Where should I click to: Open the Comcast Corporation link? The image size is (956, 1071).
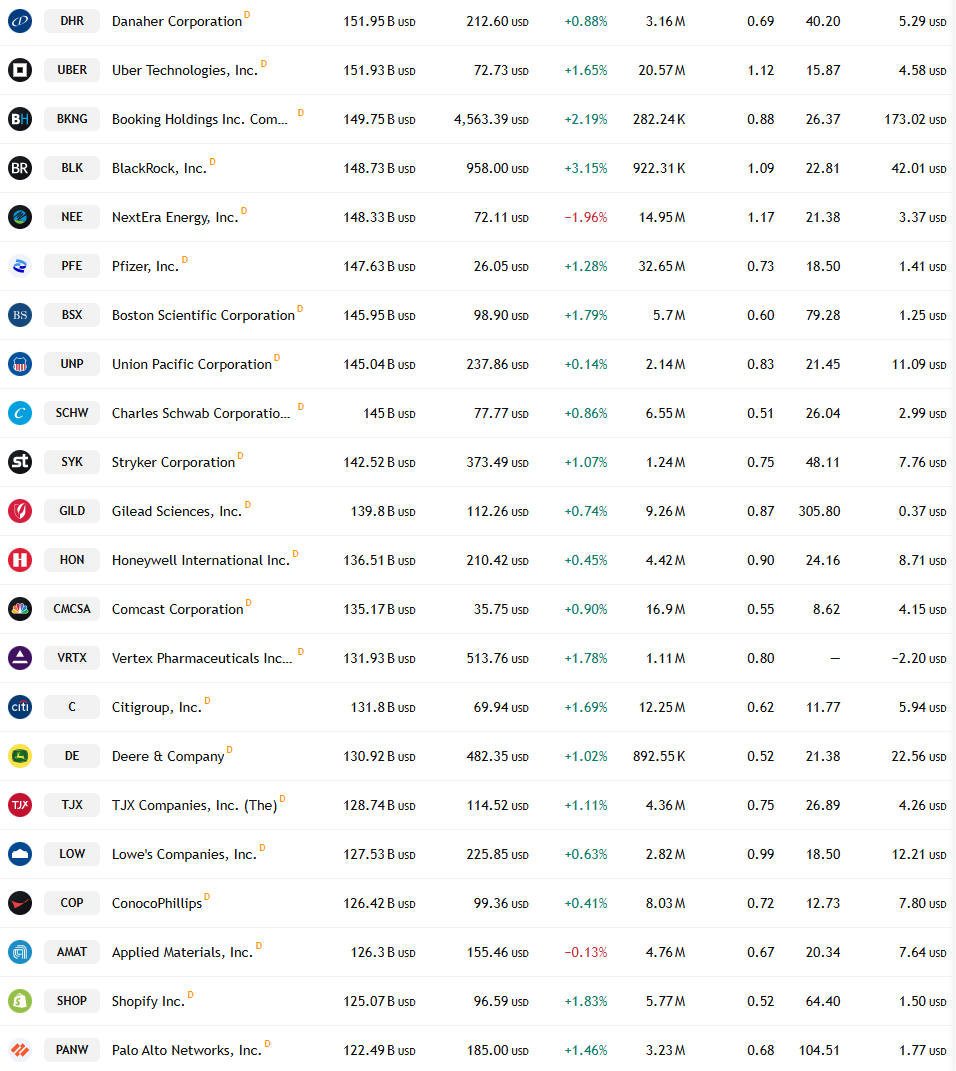pos(178,609)
